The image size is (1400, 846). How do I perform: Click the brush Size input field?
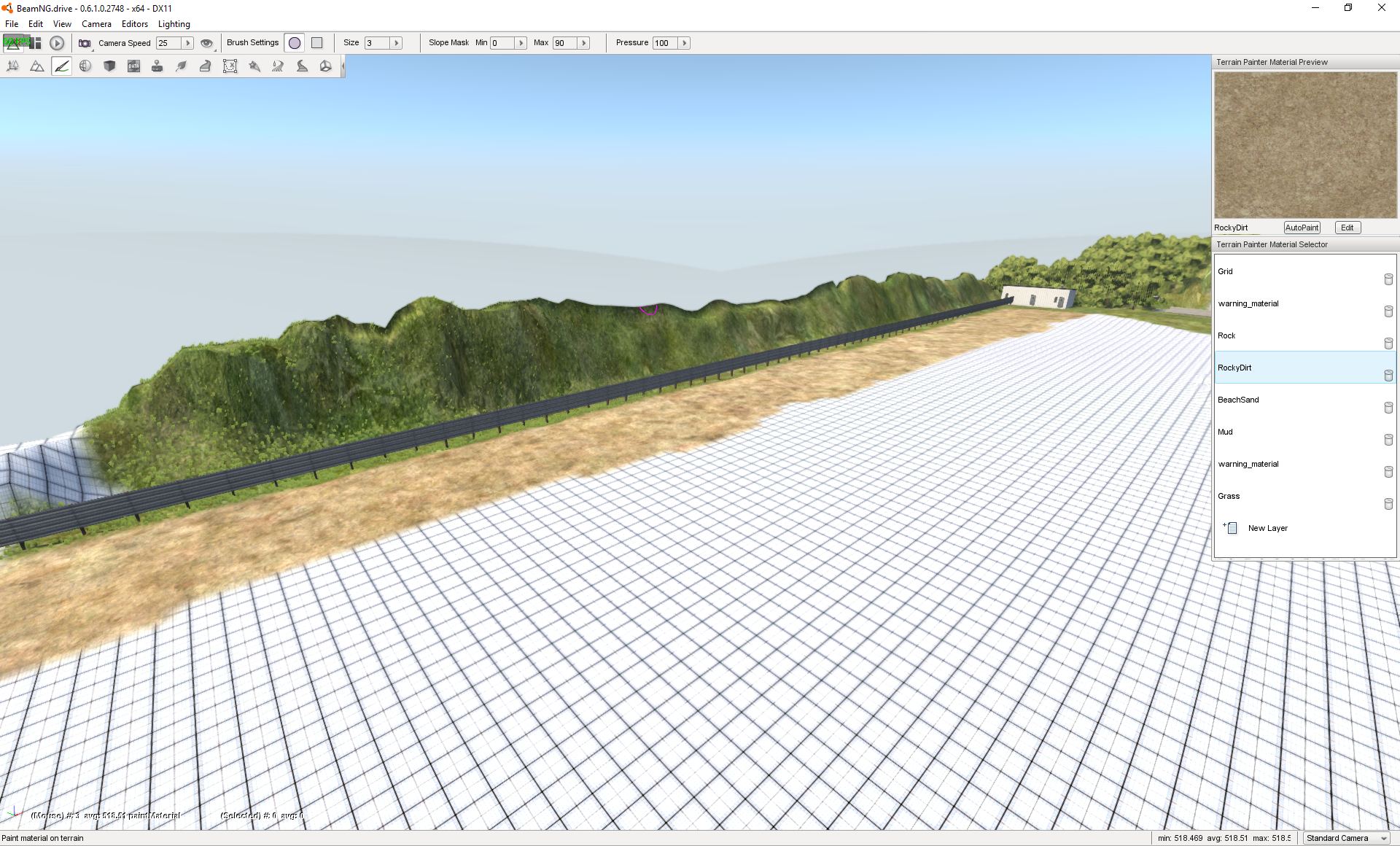point(378,43)
